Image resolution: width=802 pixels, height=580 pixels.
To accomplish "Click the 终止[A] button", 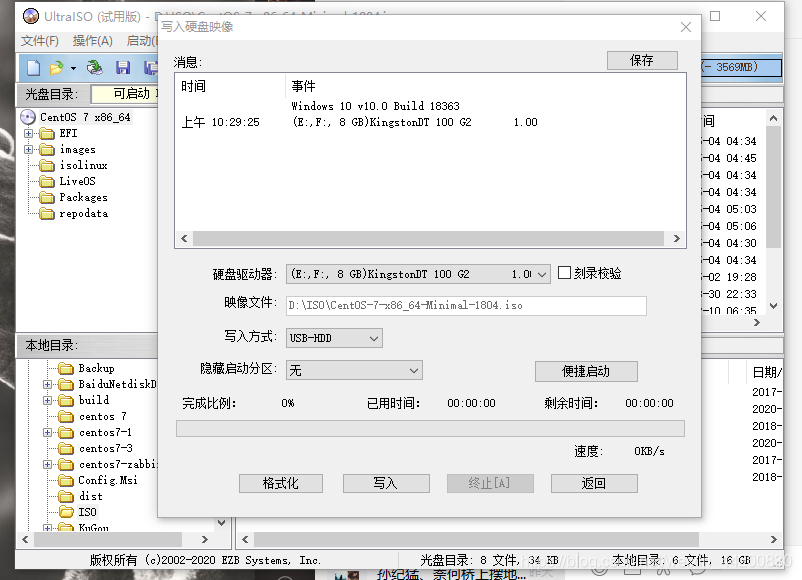I will pyautogui.click(x=490, y=483).
